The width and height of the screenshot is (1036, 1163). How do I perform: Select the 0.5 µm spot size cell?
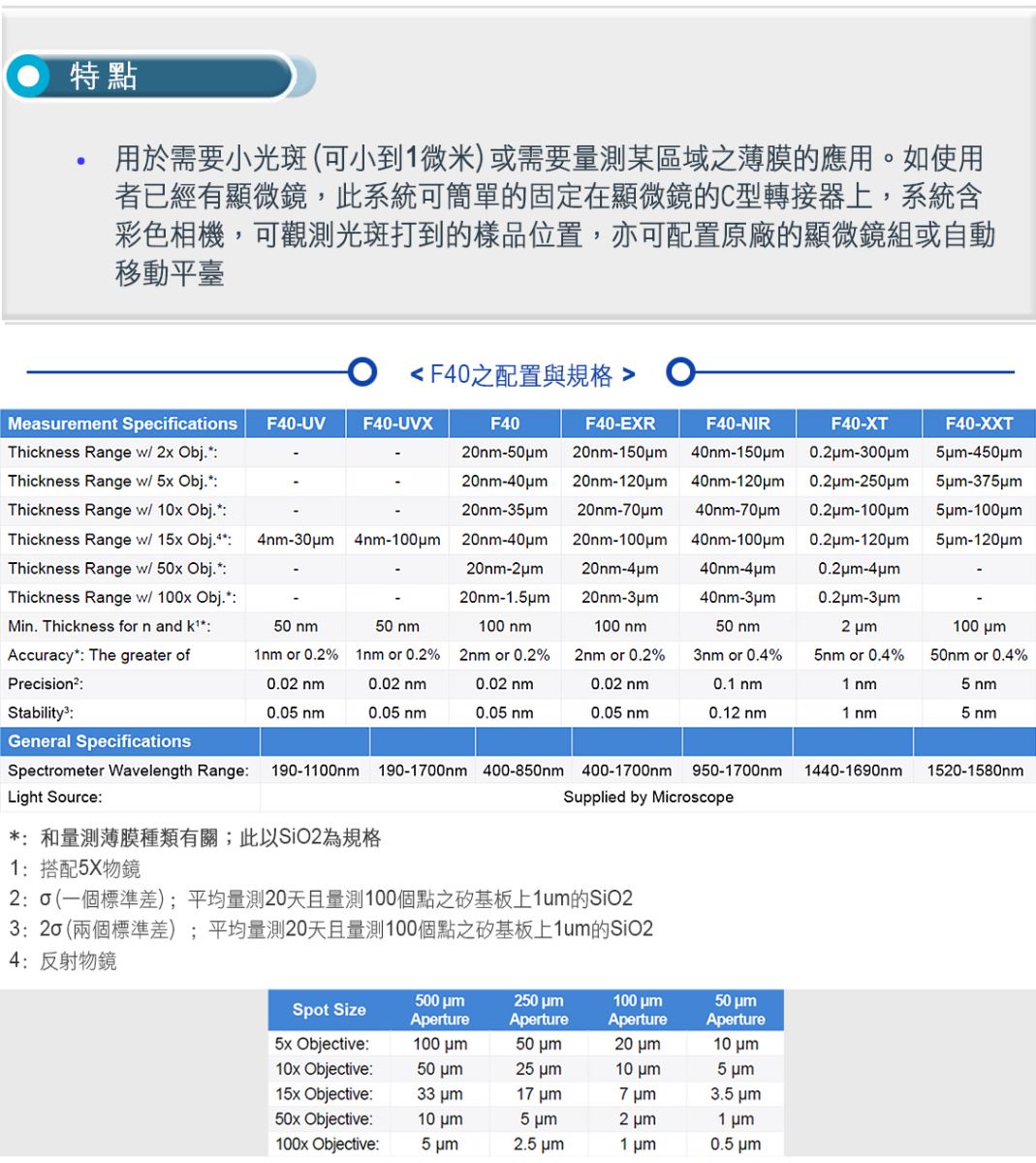coord(736,1145)
